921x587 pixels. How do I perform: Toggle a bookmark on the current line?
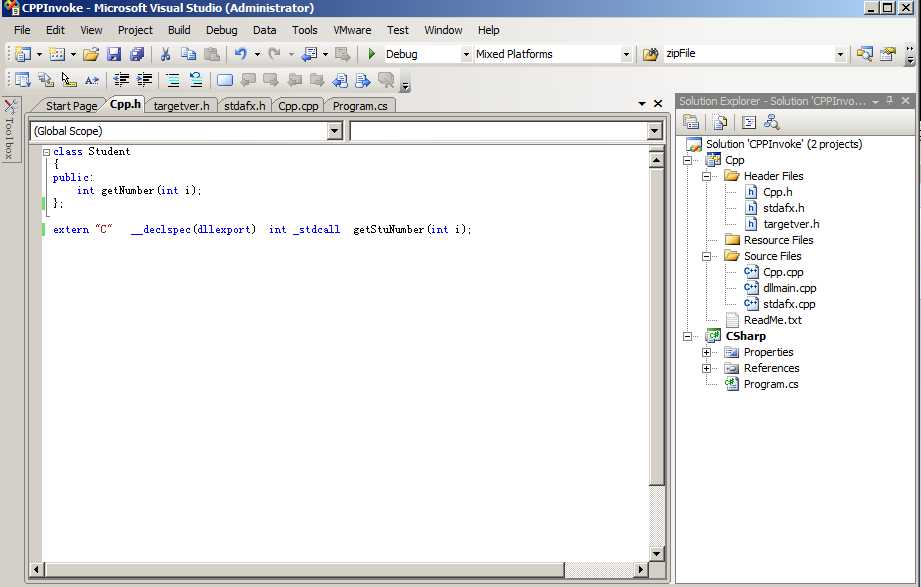tap(224, 80)
